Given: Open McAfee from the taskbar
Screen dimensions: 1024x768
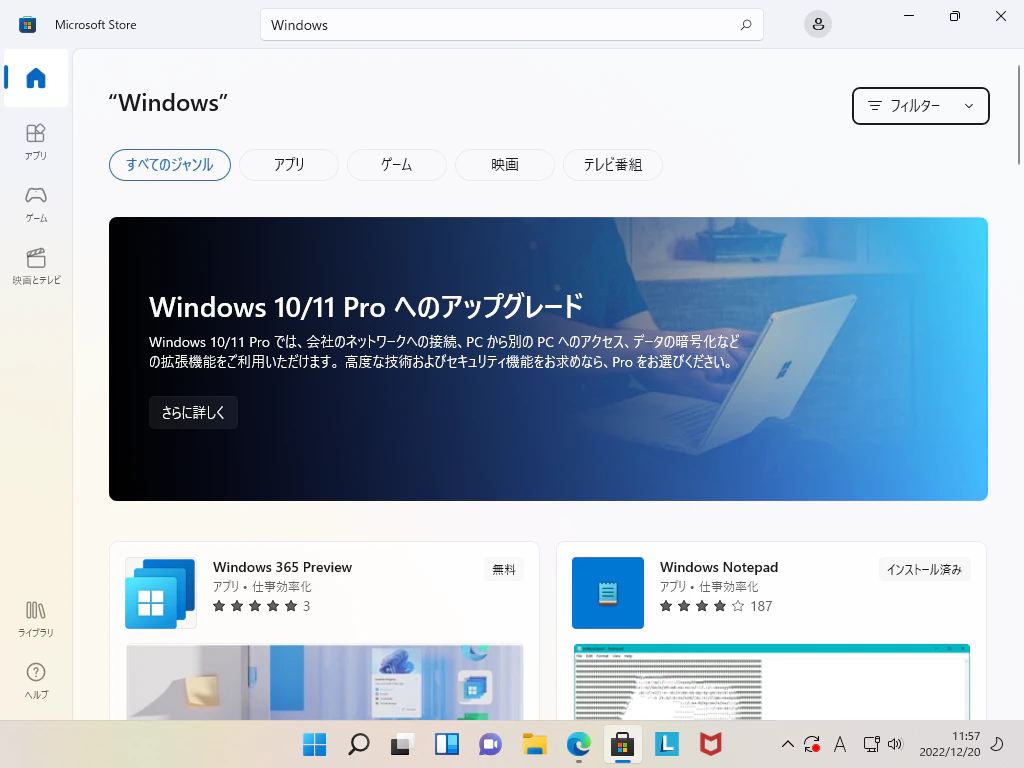Looking at the screenshot, I should tap(711, 744).
